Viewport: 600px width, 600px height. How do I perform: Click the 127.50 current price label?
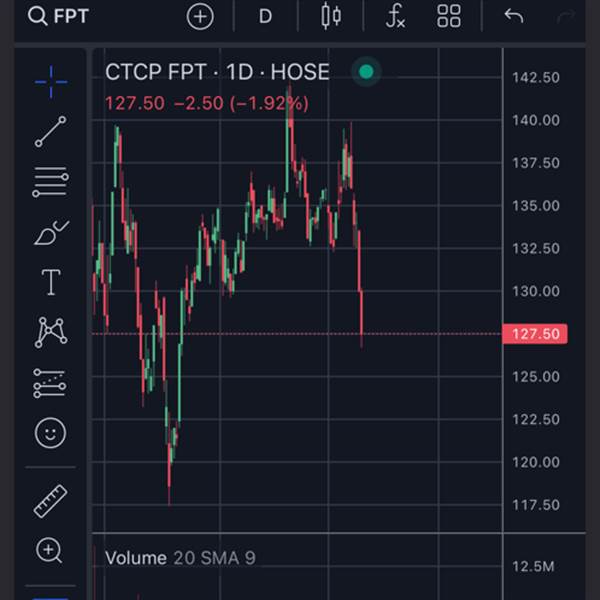535,334
